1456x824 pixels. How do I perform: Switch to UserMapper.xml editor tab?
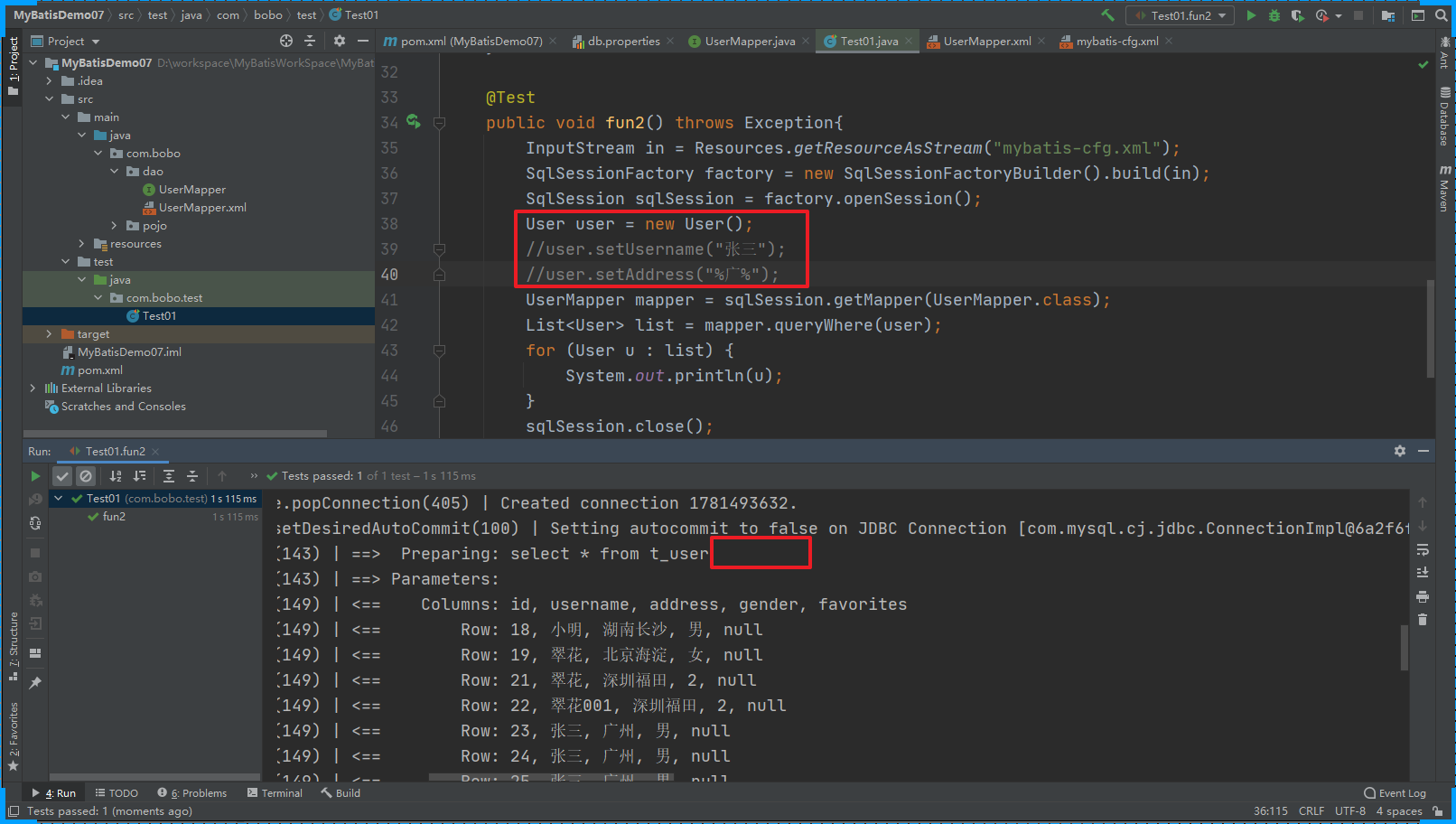(x=986, y=42)
